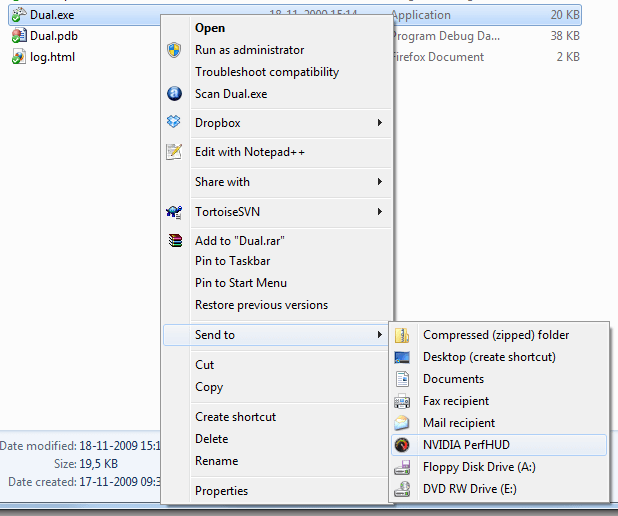Select the Dual.exe file name
Viewport: 618px width, 516px height.
tap(52, 15)
